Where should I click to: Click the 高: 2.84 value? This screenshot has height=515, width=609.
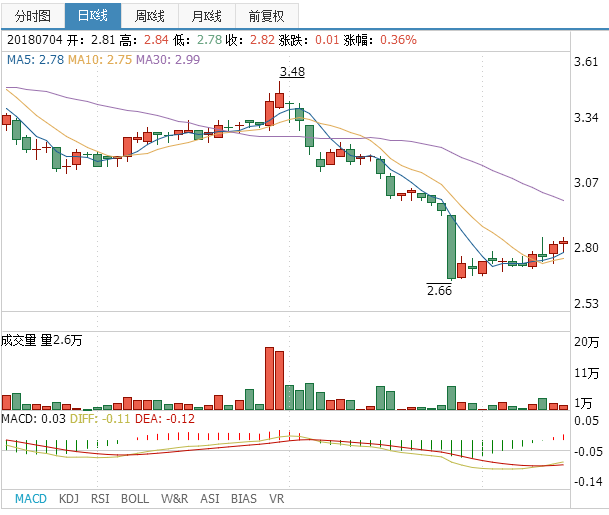coord(156,40)
